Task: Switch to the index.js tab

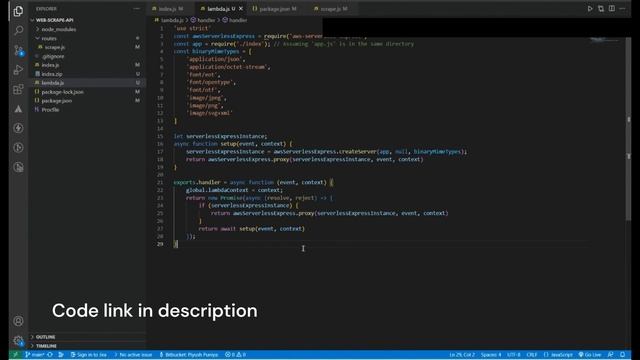Action: pyautogui.click(x=168, y=9)
